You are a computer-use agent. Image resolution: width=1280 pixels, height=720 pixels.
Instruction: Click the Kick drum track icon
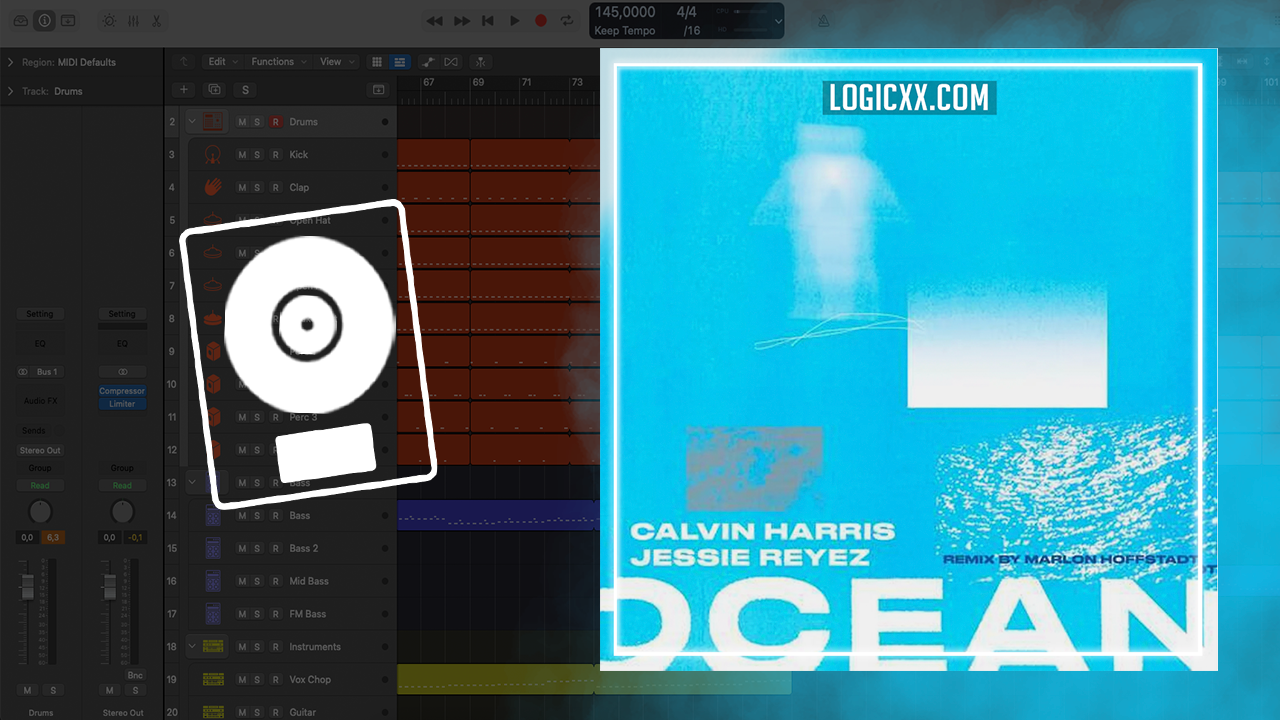(x=212, y=155)
